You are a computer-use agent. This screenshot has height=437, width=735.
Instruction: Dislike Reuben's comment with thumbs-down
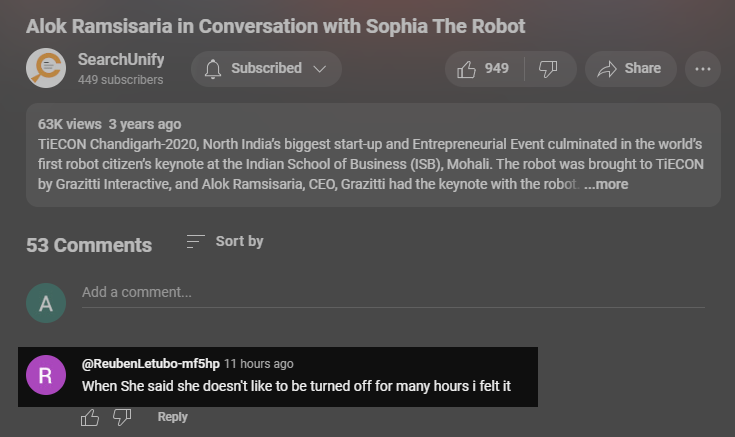(122, 417)
